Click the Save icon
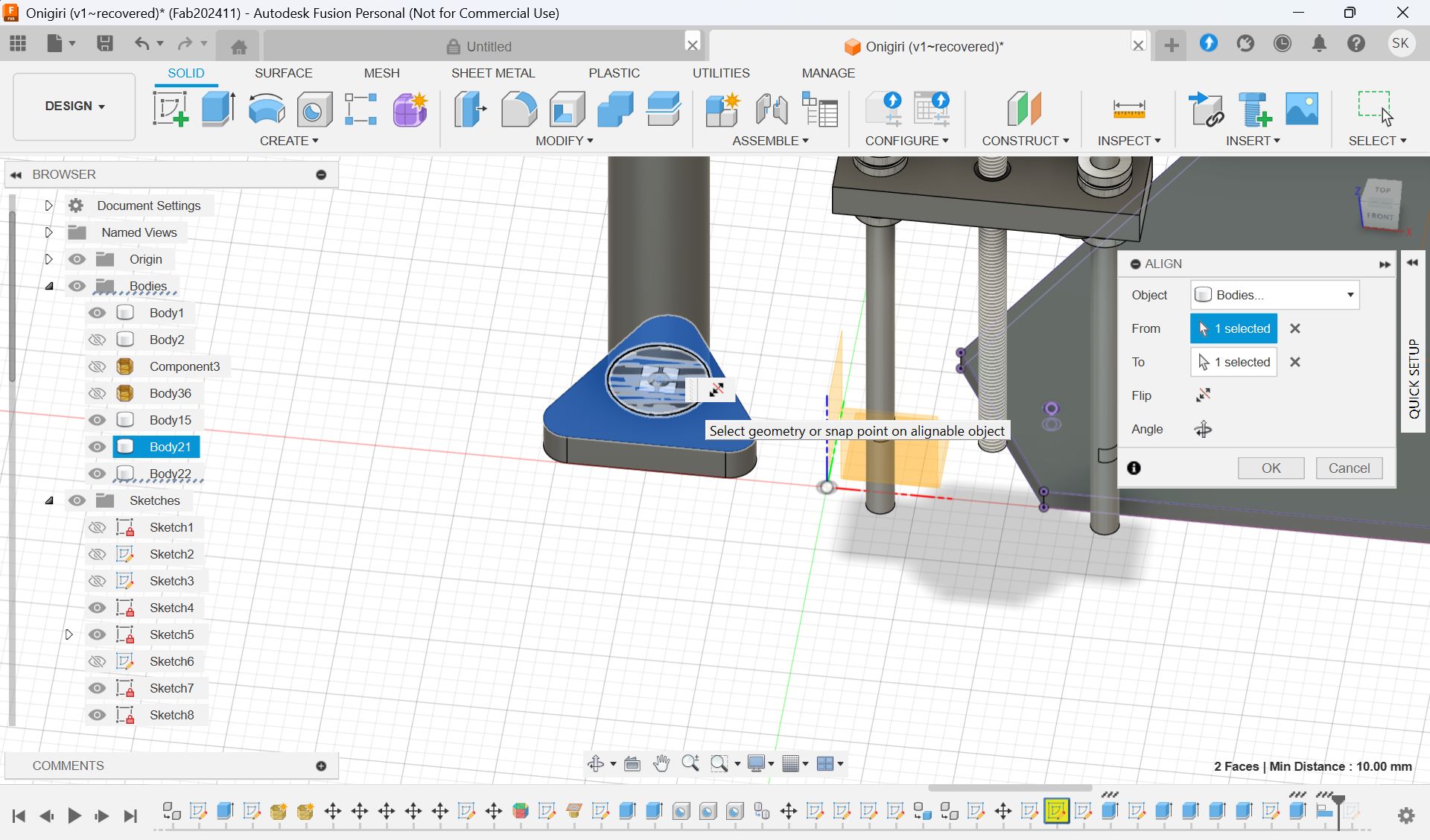The image size is (1430, 840). pos(105,43)
